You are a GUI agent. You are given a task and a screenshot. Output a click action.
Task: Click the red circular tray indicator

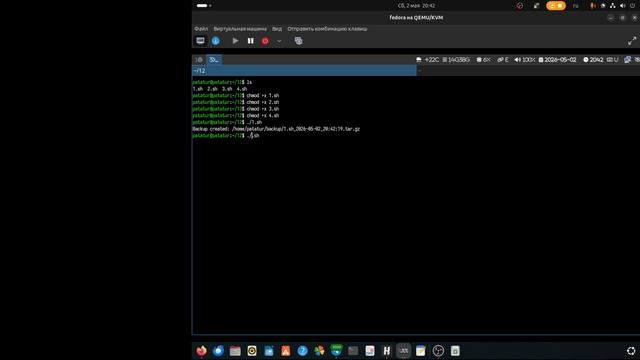click(520, 6)
